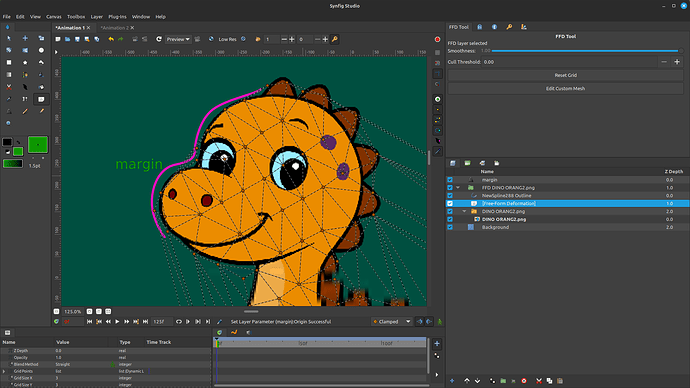
Task: Select the Transform tool in the toolbox
Action: (9, 38)
